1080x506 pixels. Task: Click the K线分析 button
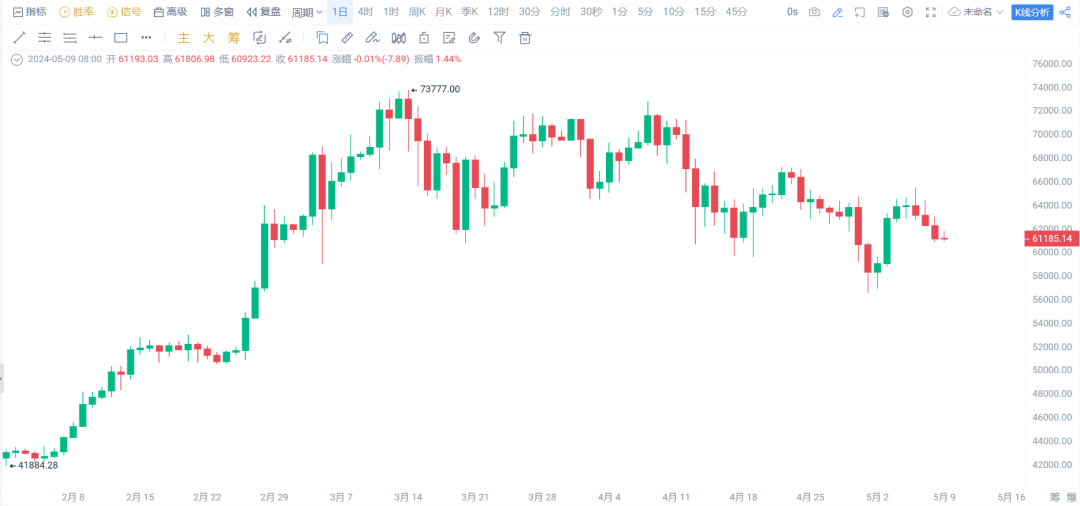coord(1033,12)
